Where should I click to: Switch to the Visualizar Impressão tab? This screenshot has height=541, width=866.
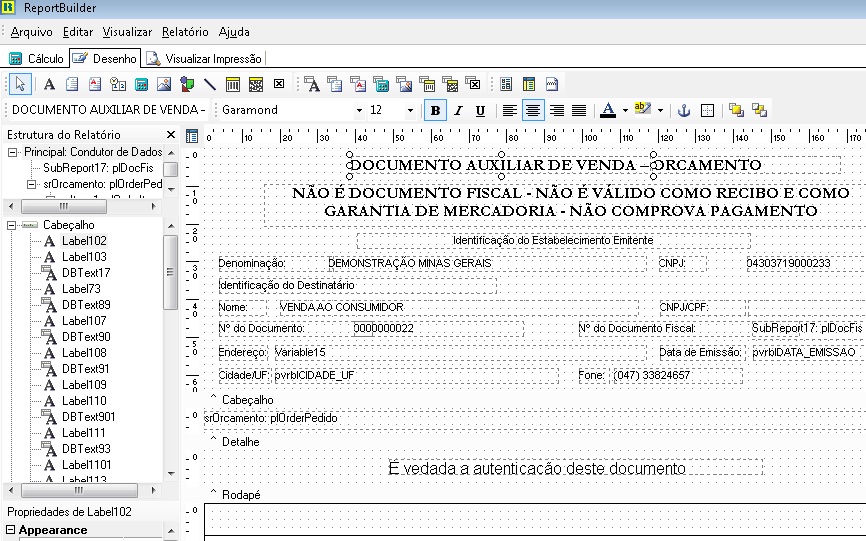204,59
